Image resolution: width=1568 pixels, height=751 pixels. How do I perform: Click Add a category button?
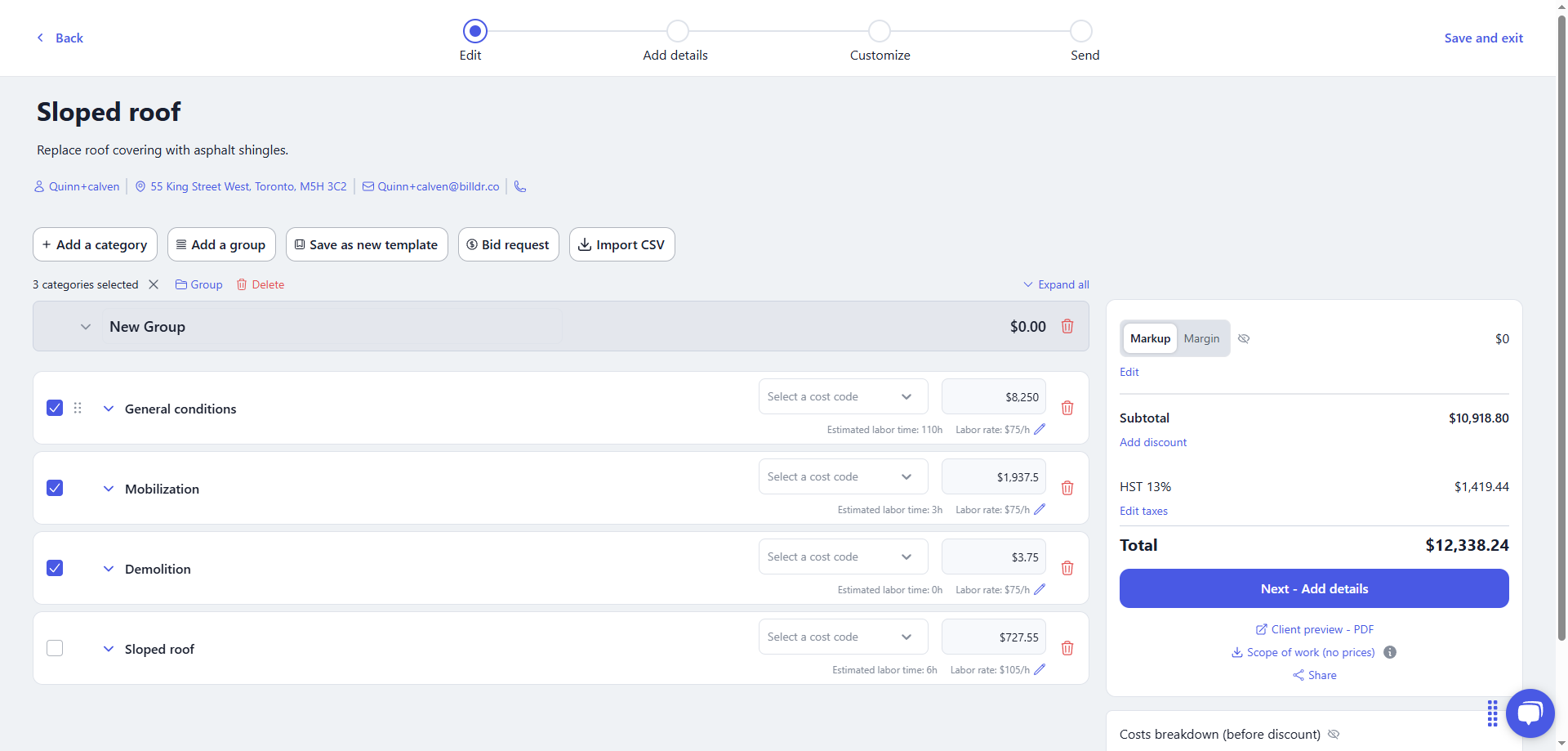[95, 244]
